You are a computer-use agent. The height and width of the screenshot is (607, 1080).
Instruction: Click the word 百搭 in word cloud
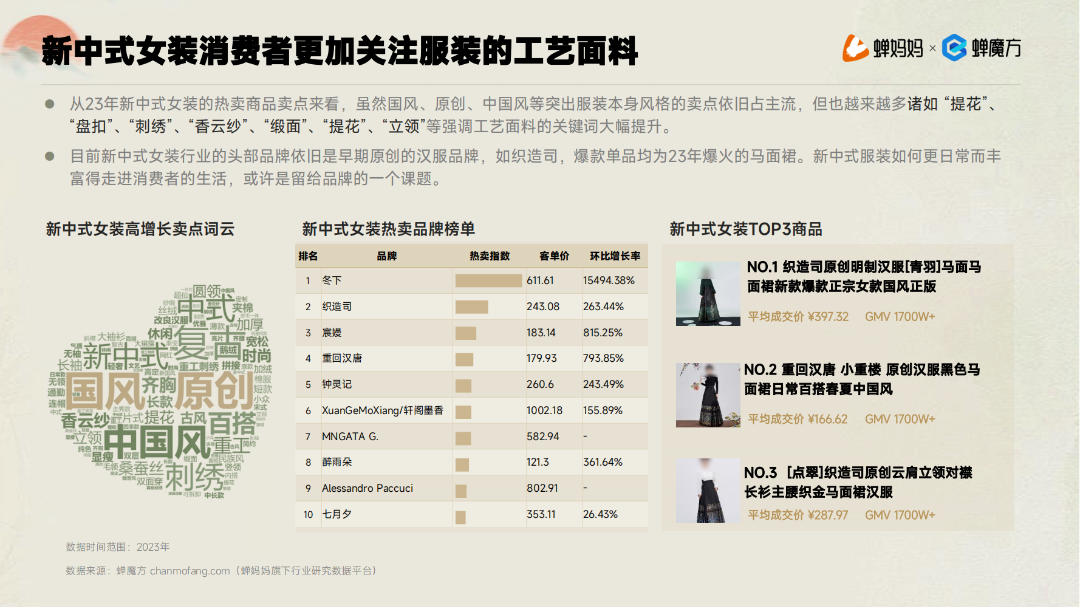[x=232, y=423]
